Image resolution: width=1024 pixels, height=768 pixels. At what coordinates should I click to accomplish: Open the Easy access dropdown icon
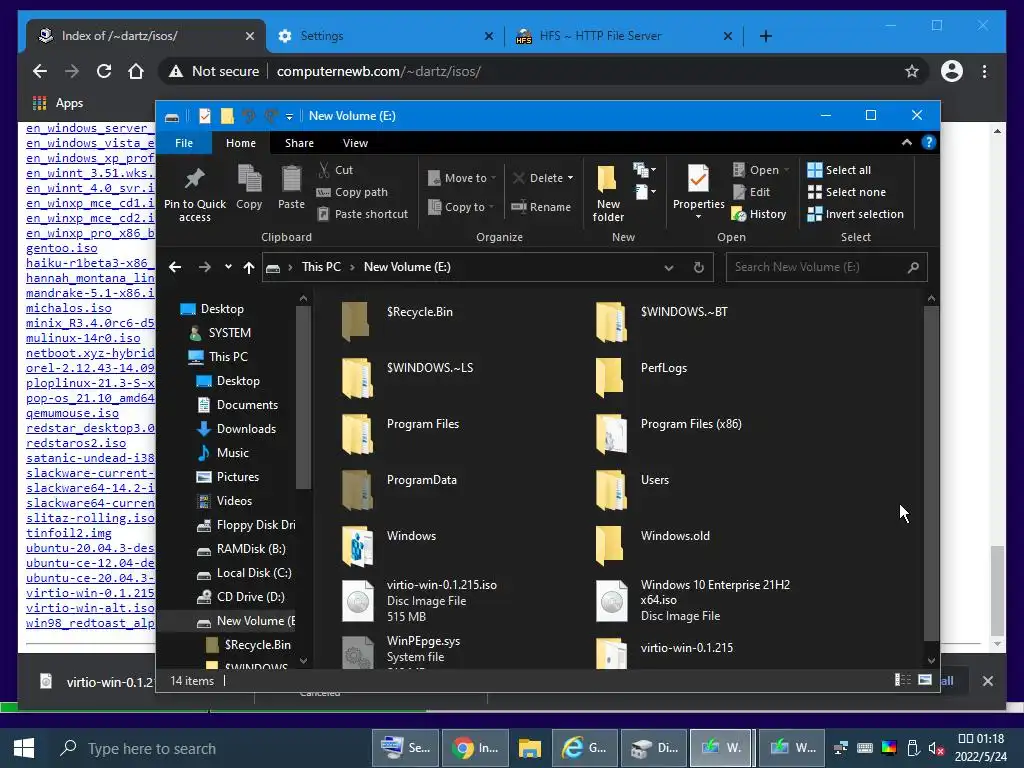pos(645,192)
